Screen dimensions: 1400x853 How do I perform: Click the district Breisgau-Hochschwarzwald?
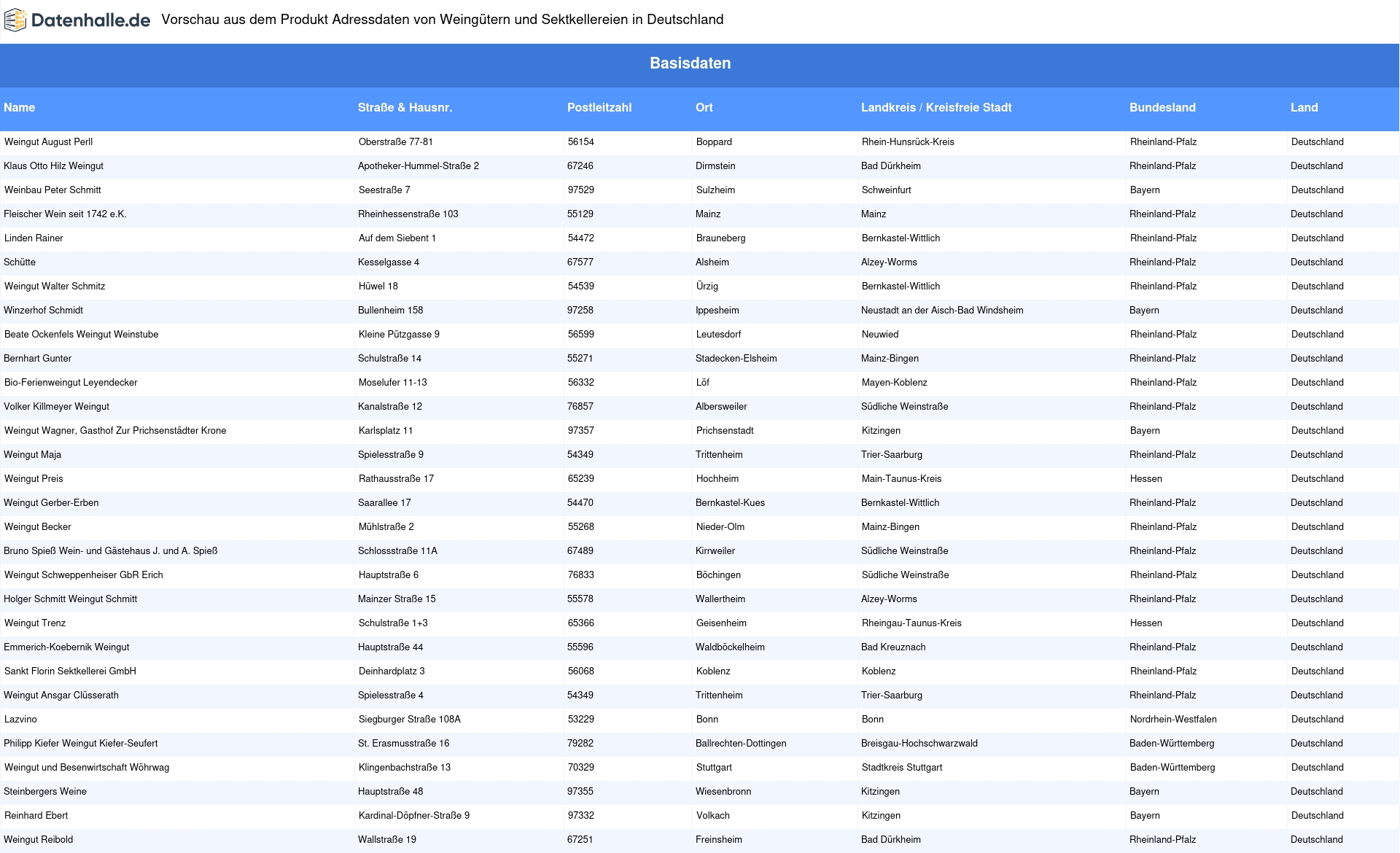click(919, 744)
